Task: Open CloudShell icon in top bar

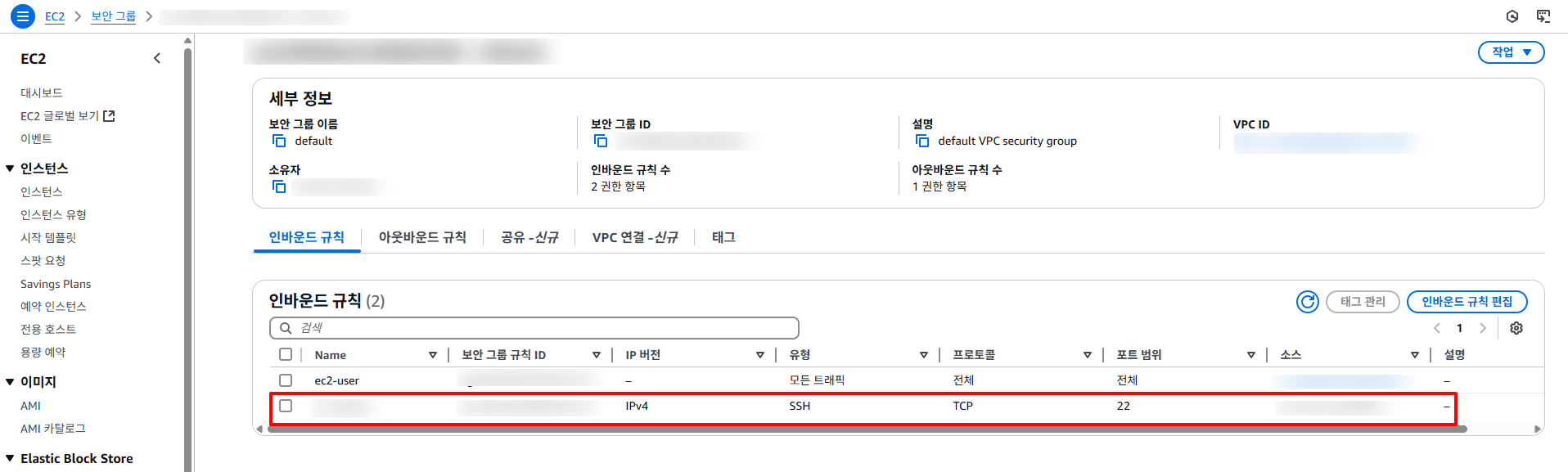Action: click(x=1543, y=16)
